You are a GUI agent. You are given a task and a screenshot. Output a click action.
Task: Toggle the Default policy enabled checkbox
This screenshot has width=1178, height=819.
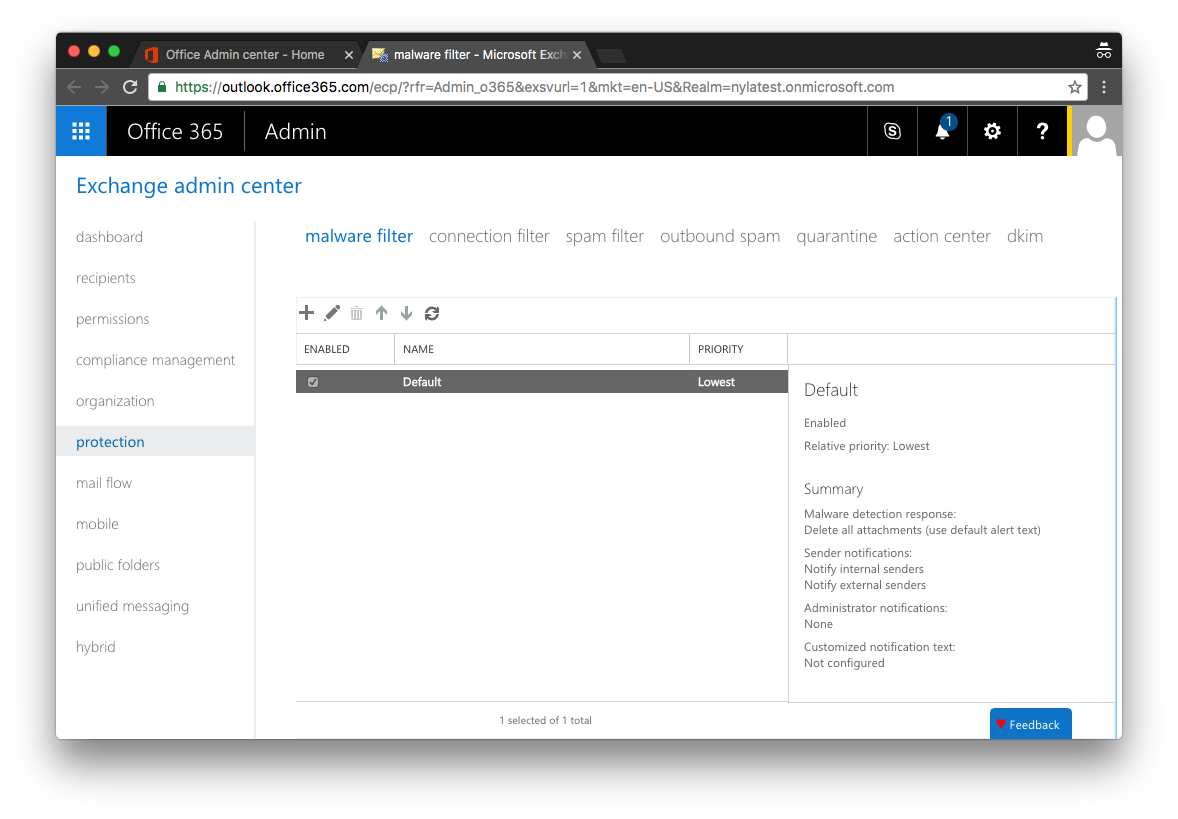[x=313, y=381]
